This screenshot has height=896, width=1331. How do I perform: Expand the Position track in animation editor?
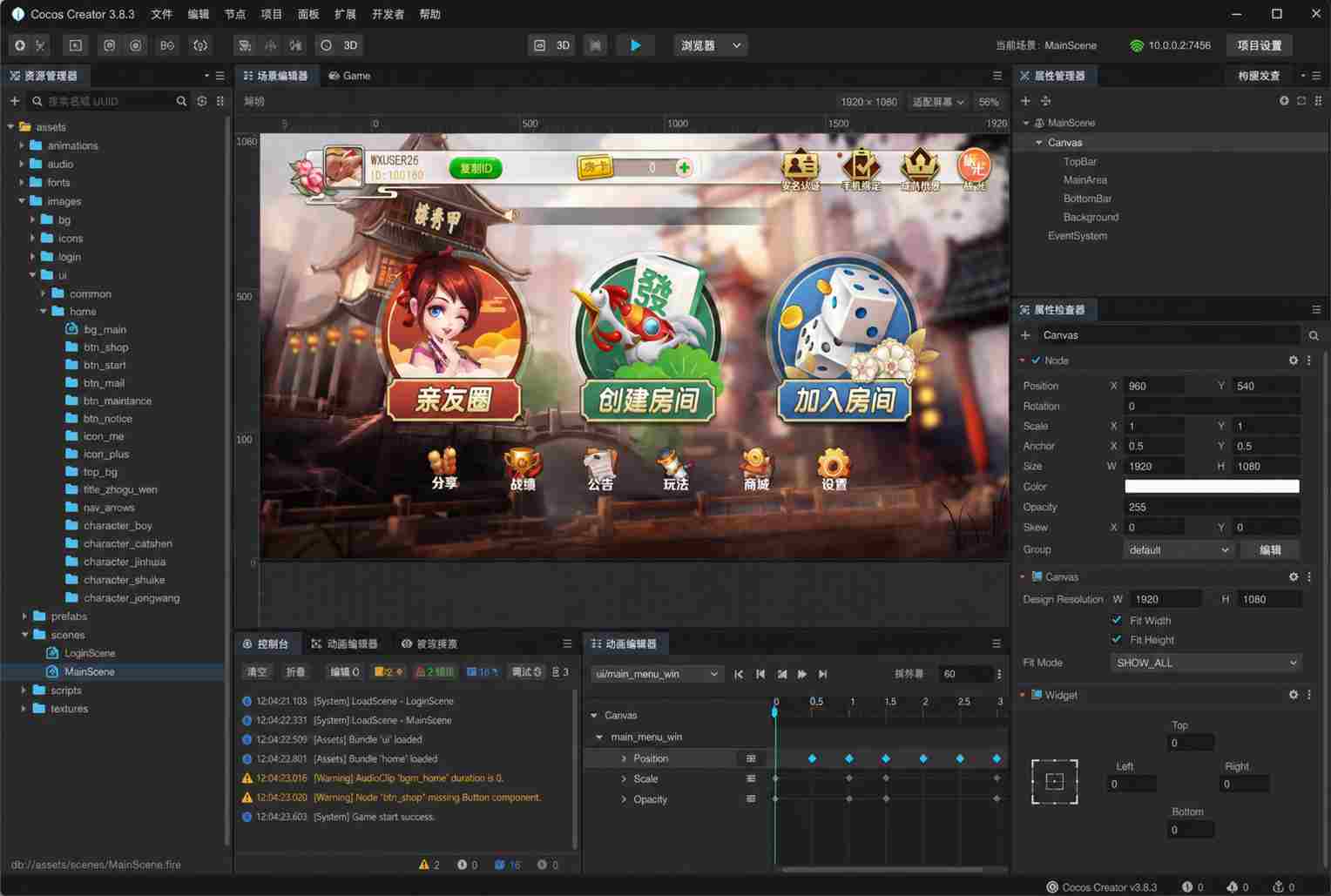point(624,758)
